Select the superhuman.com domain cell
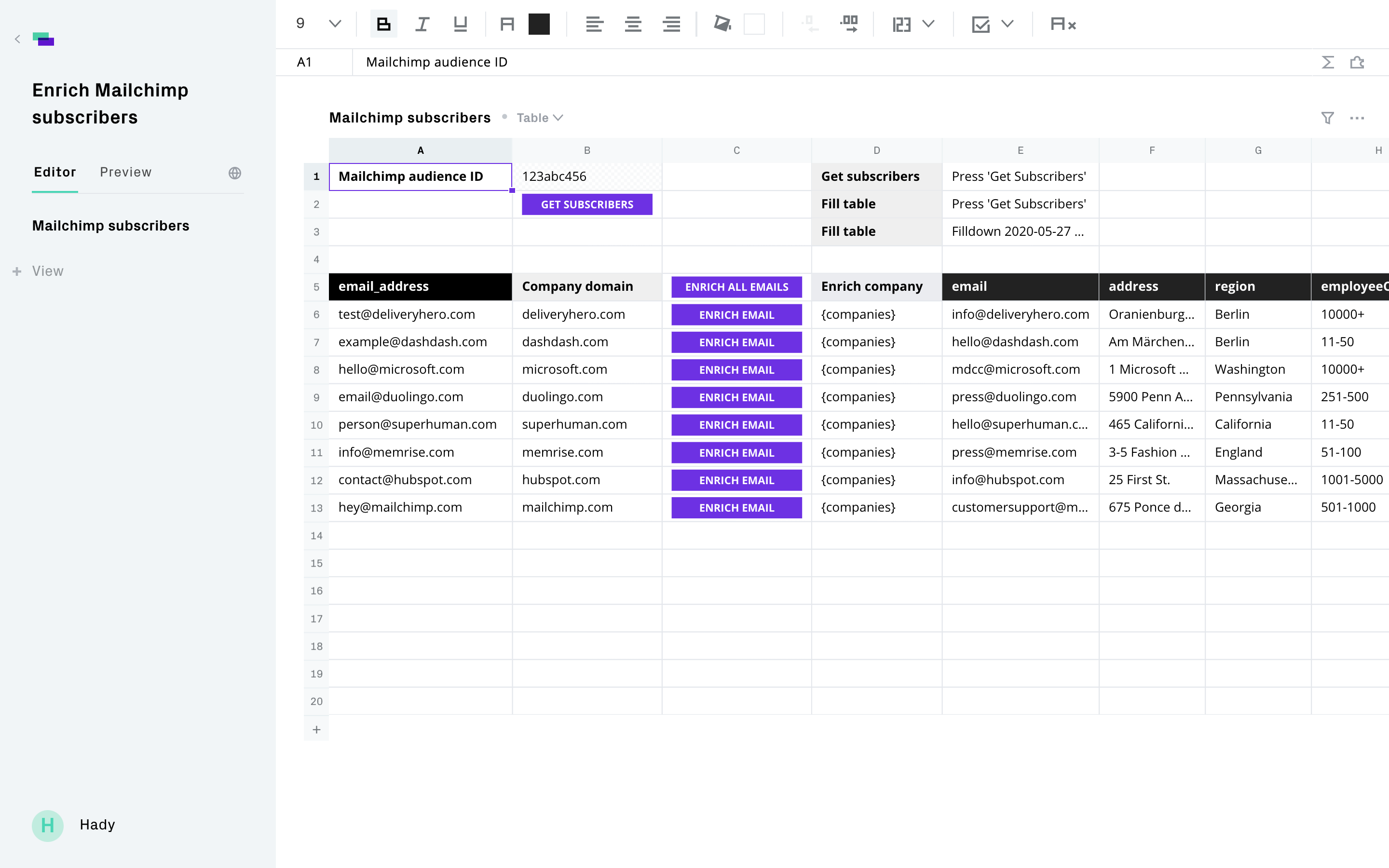This screenshot has height=868, width=1389. point(587,424)
